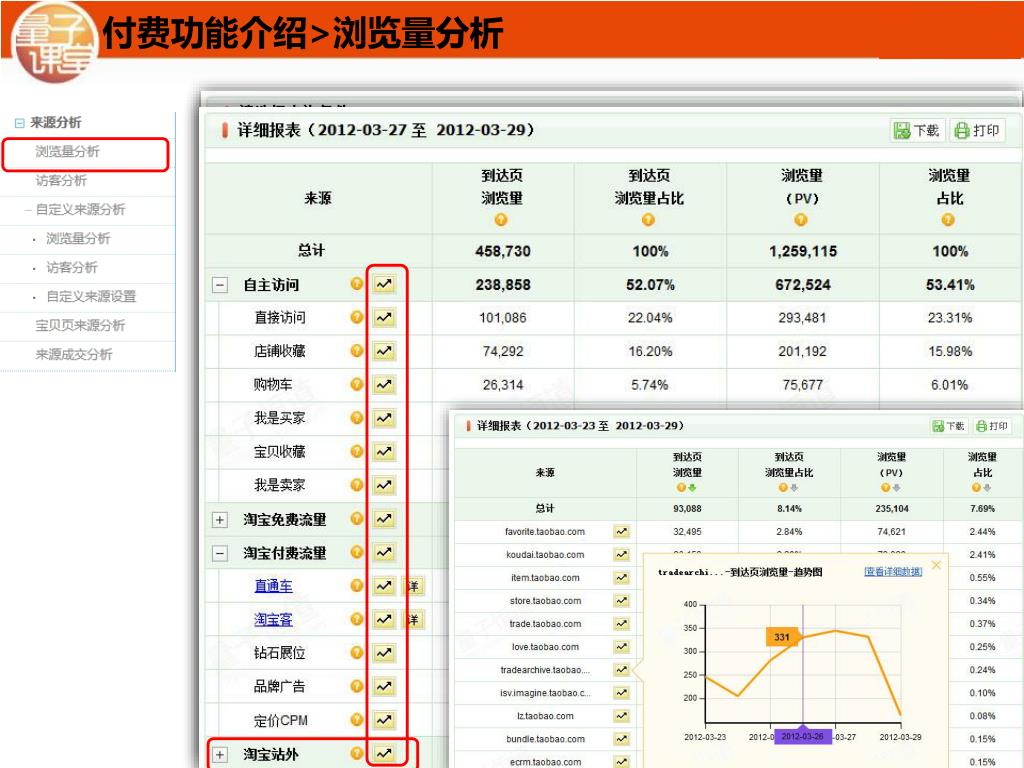Screen dimensions: 1024x768
Task: Expand the 淘宝免费流量 source group
Action: pos(220,520)
